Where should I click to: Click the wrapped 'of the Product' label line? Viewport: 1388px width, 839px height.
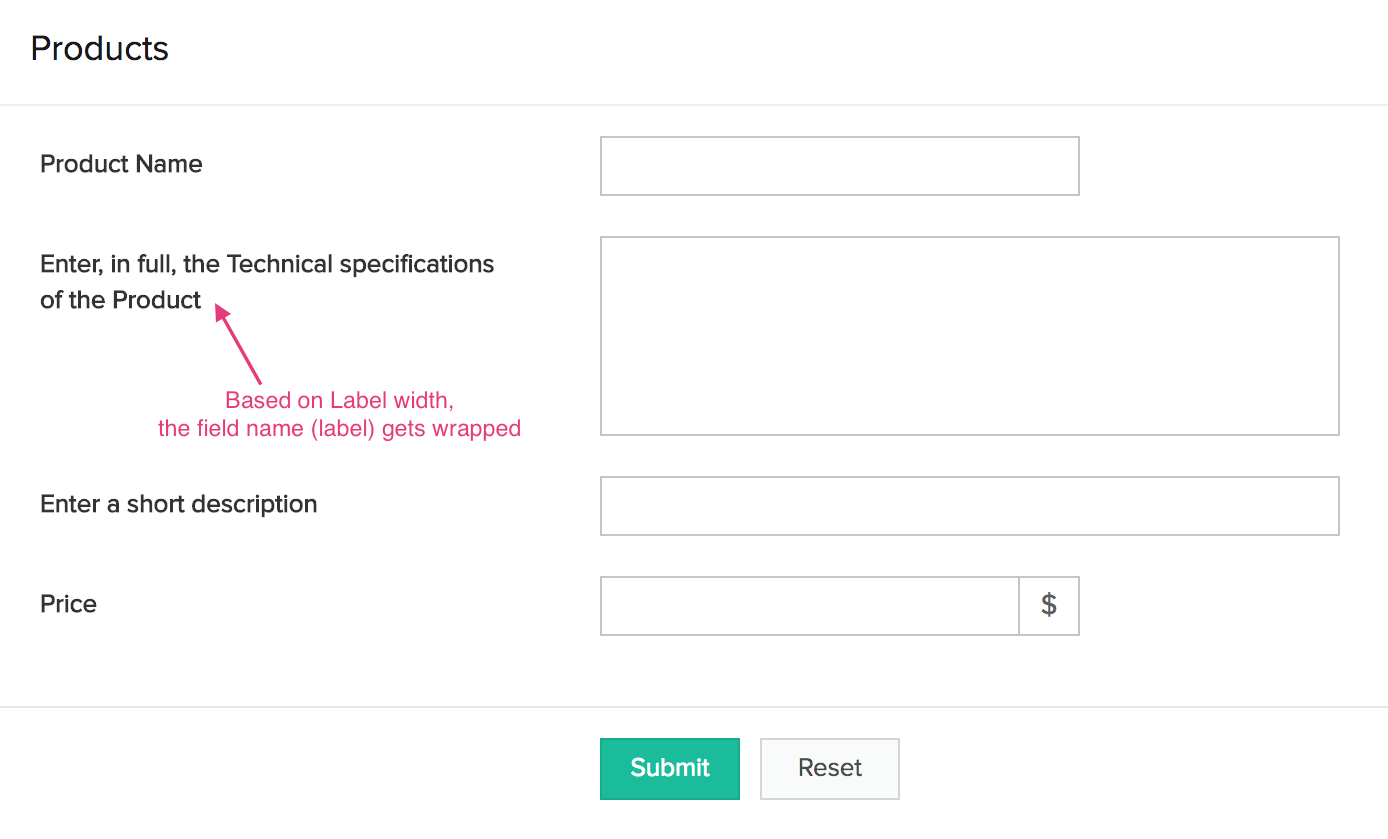120,300
